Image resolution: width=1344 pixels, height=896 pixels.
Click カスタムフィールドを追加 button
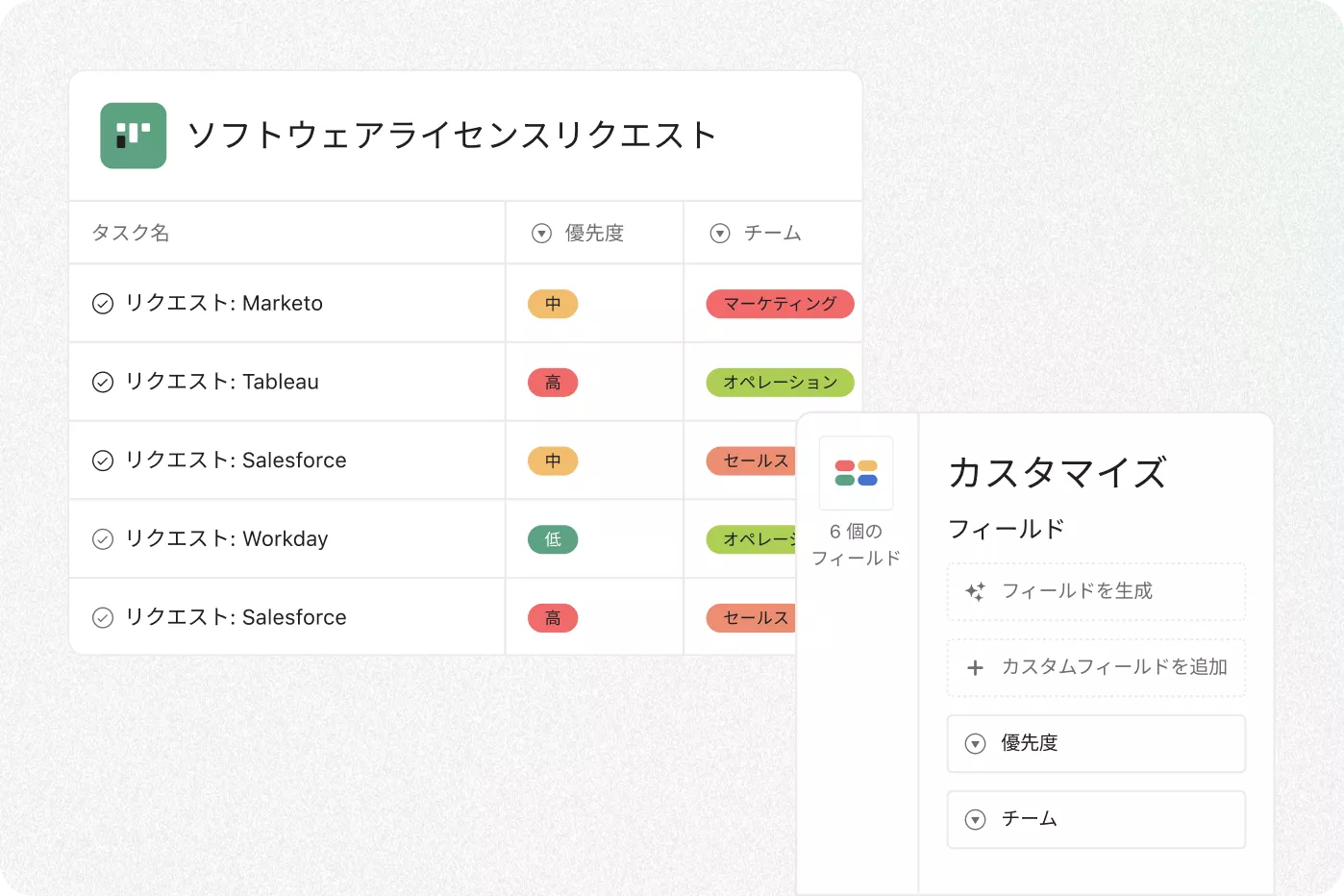[x=1096, y=667]
